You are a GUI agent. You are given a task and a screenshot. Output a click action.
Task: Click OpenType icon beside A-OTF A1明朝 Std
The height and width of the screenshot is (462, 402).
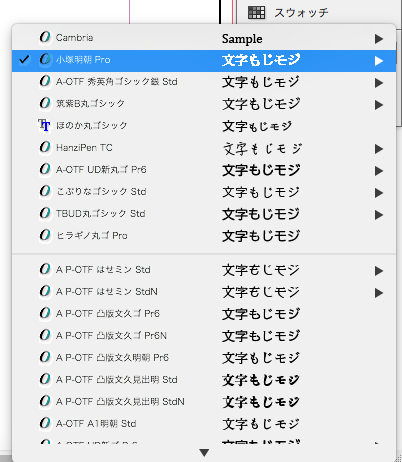point(45,423)
